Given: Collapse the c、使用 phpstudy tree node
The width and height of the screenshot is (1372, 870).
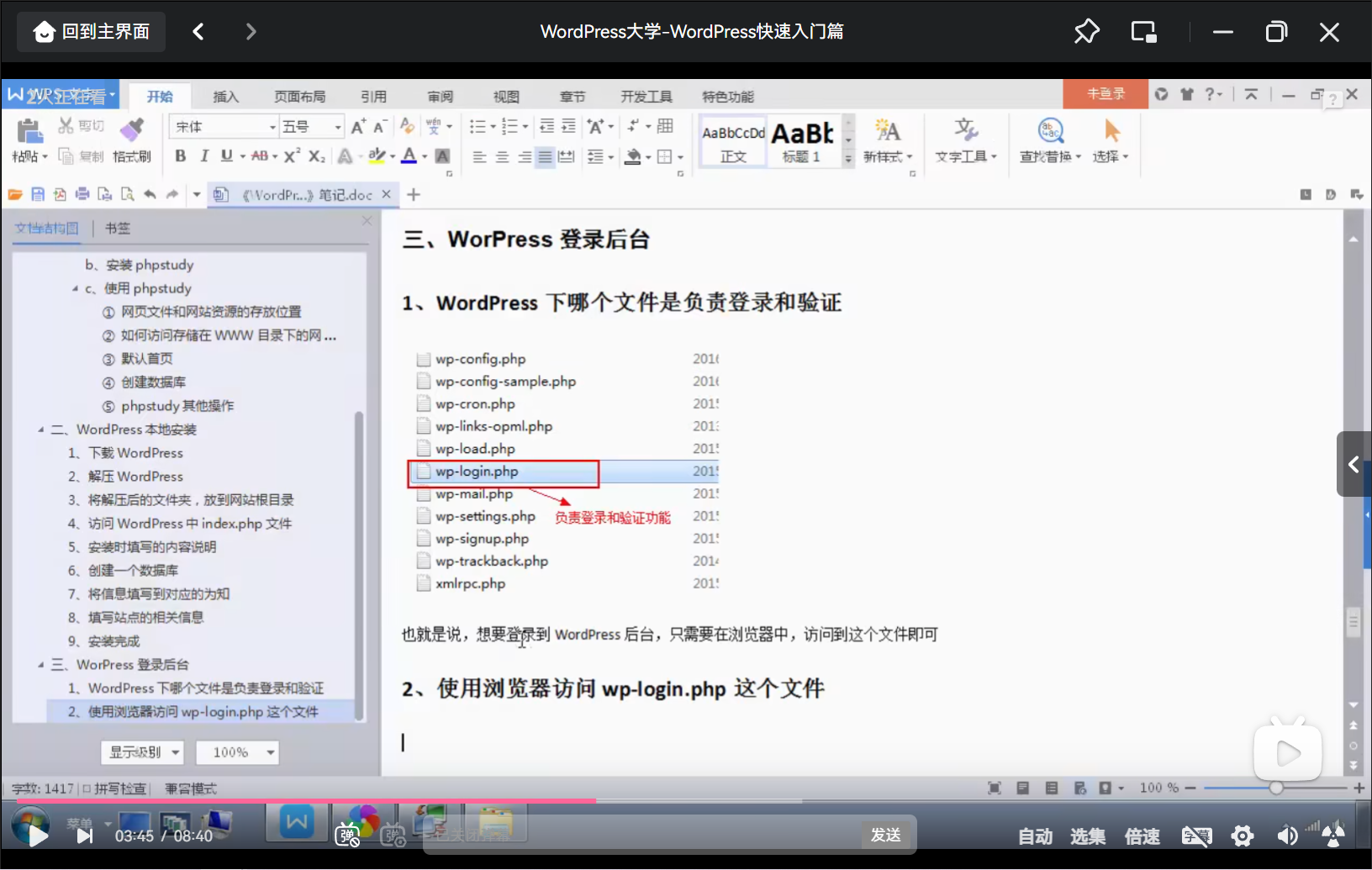Looking at the screenshot, I should point(75,288).
